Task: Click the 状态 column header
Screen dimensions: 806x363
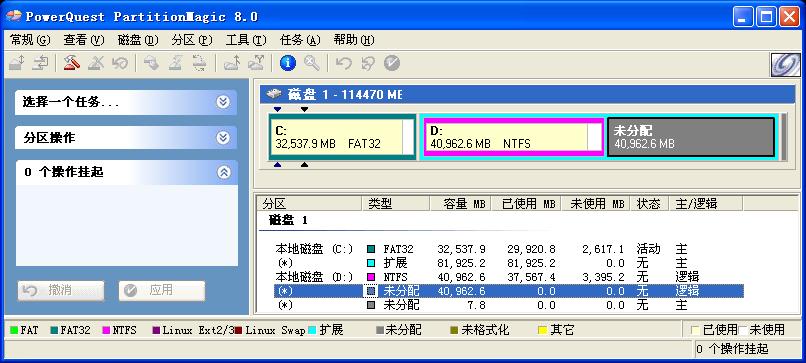Action: coord(650,204)
